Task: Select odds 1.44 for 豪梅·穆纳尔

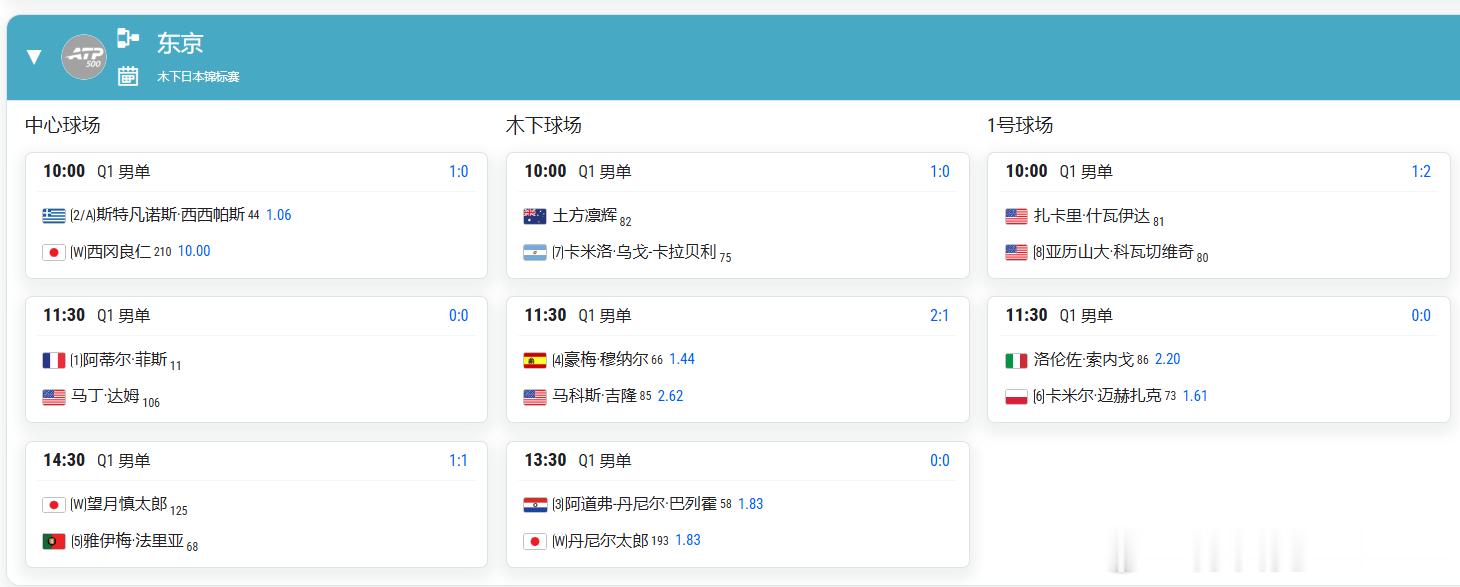Action: pyautogui.click(x=682, y=359)
